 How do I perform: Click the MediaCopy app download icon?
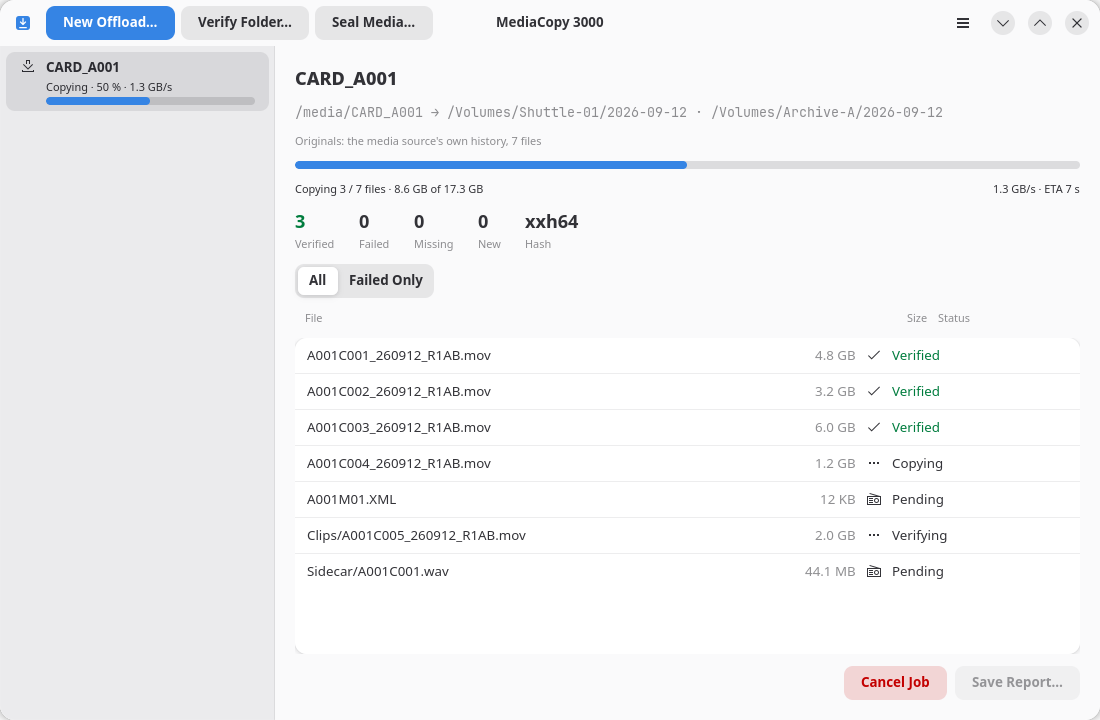23,23
